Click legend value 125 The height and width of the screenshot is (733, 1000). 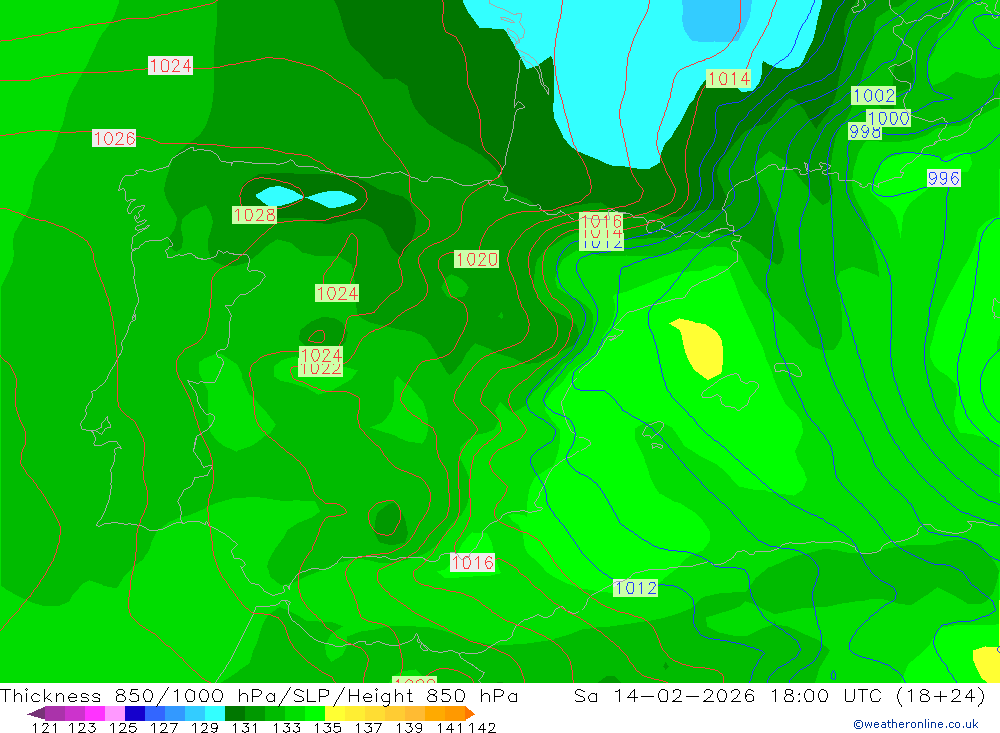[122, 727]
